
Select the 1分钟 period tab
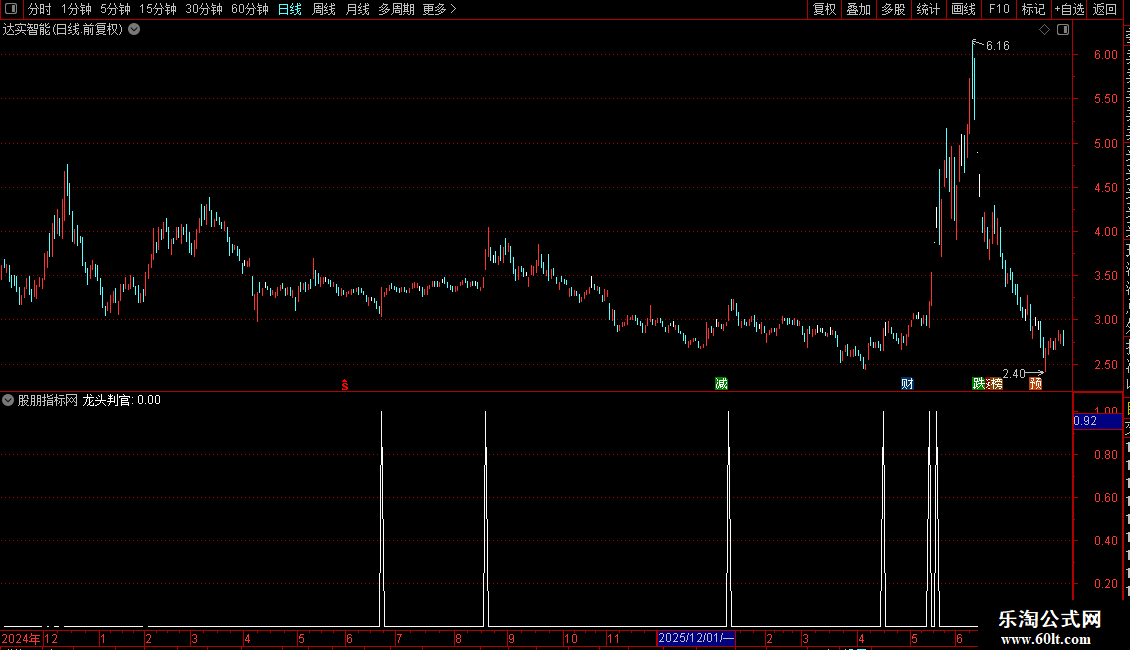(x=76, y=9)
